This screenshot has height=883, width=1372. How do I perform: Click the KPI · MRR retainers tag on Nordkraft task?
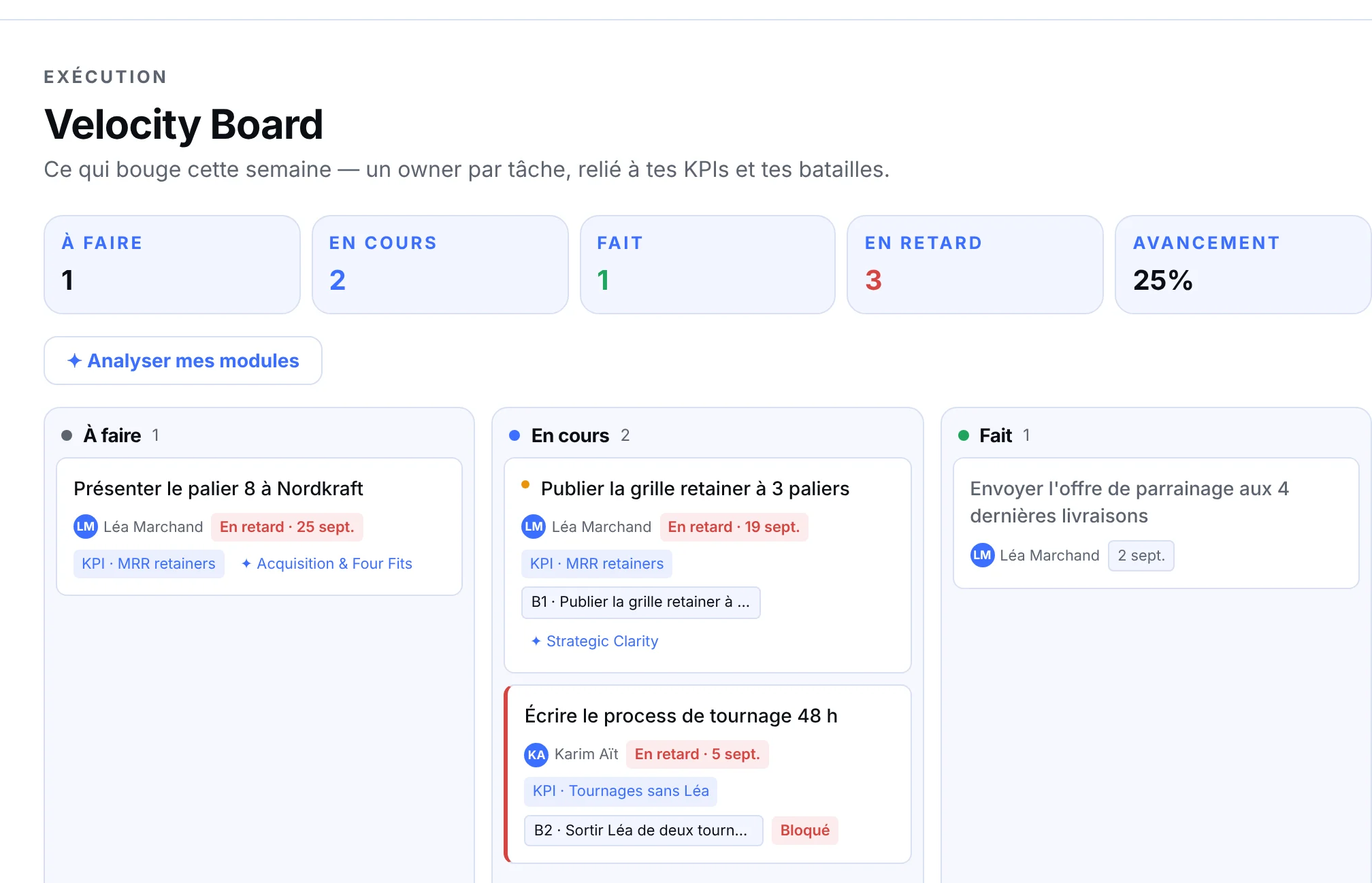click(148, 564)
